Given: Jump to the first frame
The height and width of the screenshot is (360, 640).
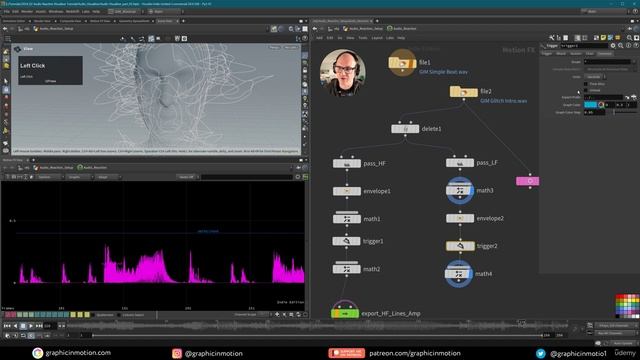Looking at the screenshot, I should (x=7, y=326).
